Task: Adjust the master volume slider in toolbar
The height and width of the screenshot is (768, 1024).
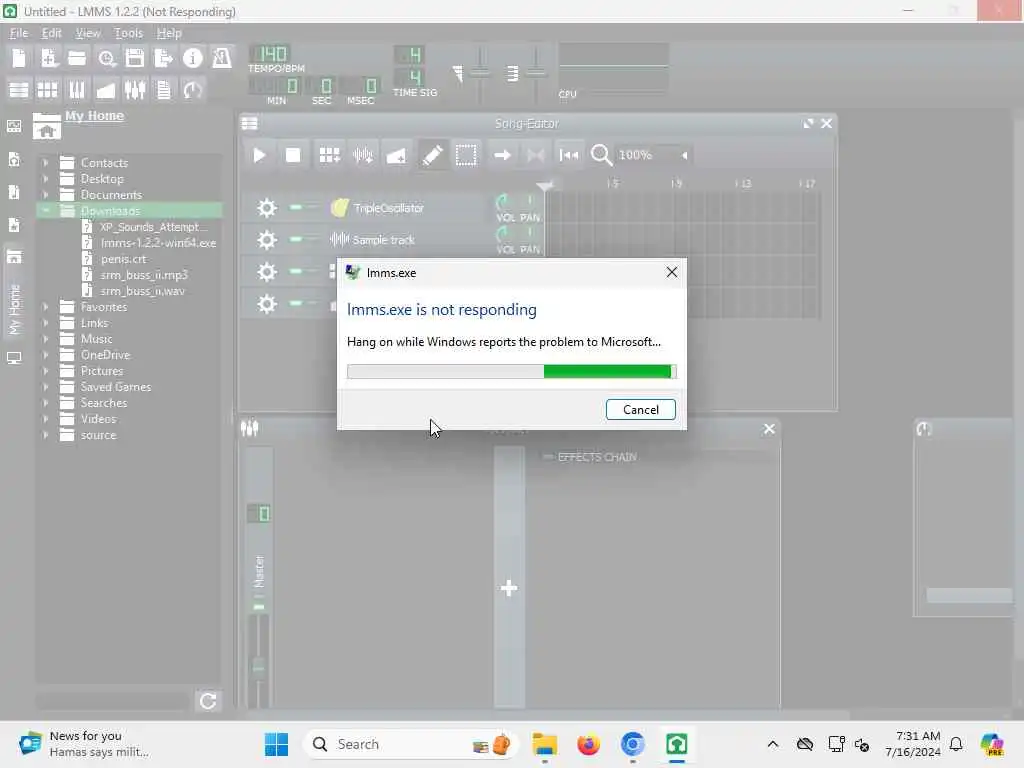Action: (x=479, y=72)
